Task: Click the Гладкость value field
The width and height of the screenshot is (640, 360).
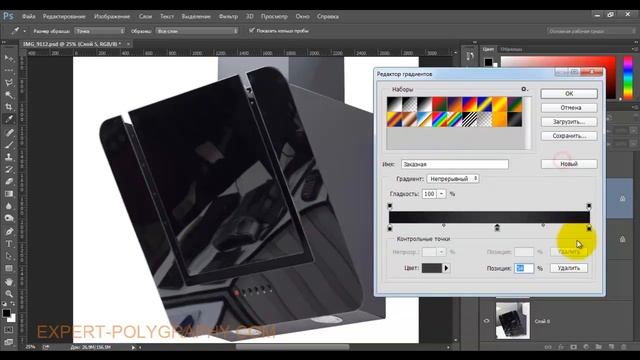Action: [x=429, y=194]
